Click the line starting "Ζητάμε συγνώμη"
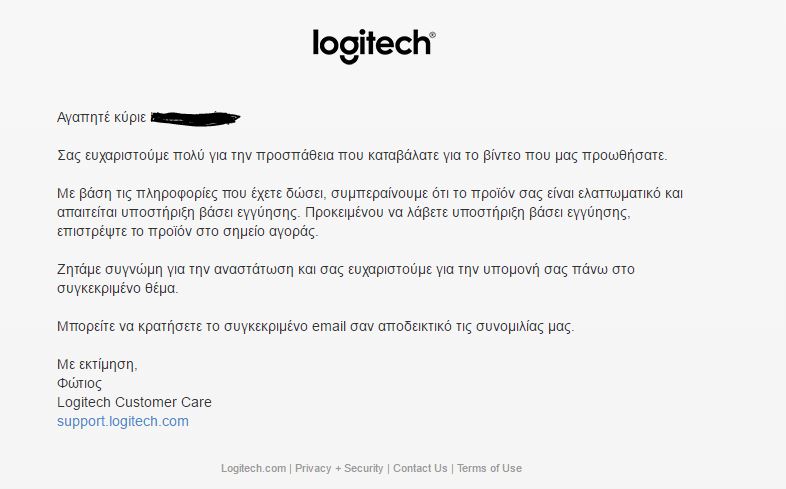 (346, 270)
